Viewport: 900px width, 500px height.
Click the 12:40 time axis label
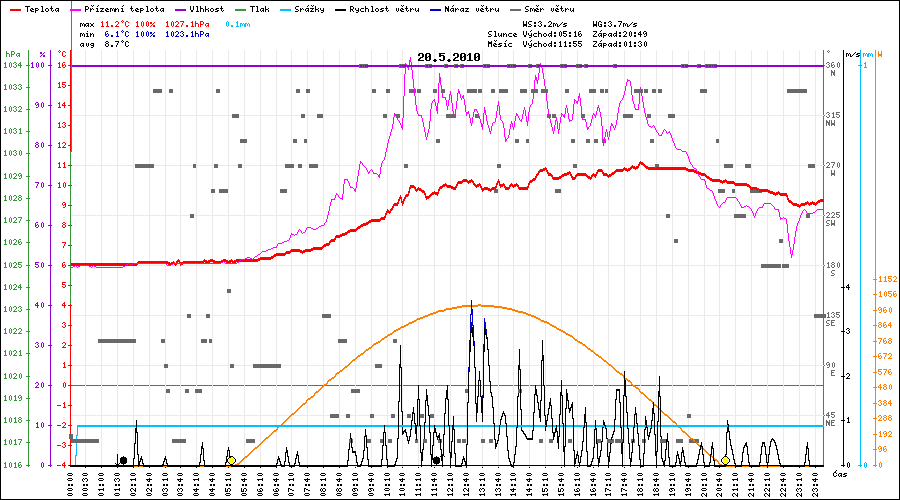click(x=465, y=484)
